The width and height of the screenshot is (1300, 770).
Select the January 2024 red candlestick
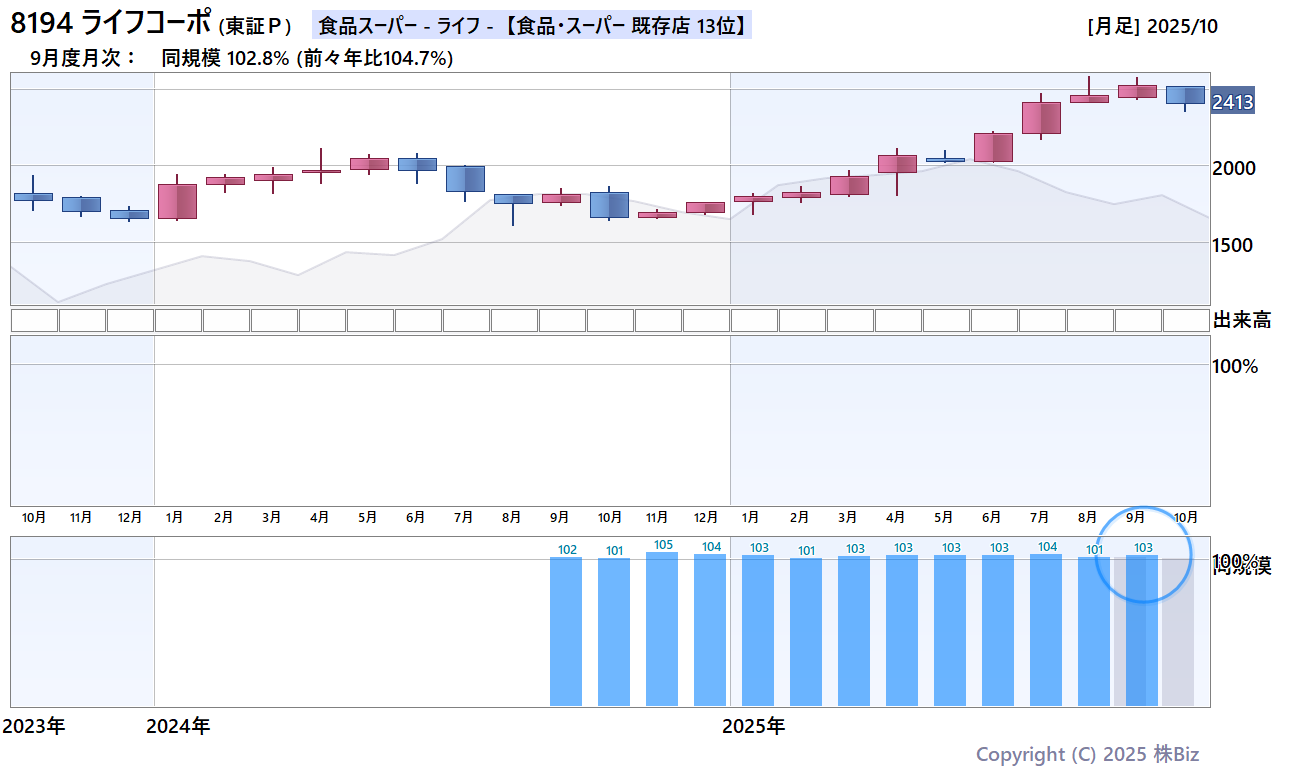click(x=177, y=201)
